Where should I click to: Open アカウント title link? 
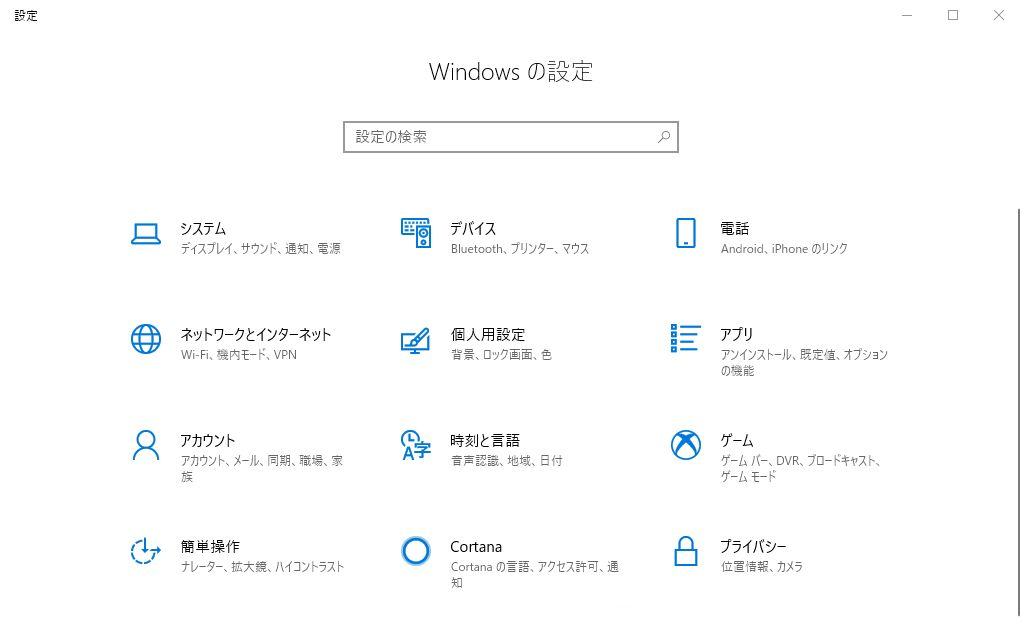point(207,441)
